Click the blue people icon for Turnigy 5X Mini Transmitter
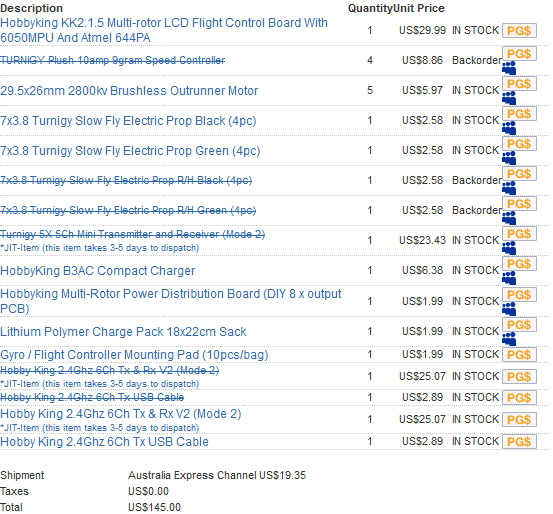This screenshot has height=514, width=553. pos(509,248)
